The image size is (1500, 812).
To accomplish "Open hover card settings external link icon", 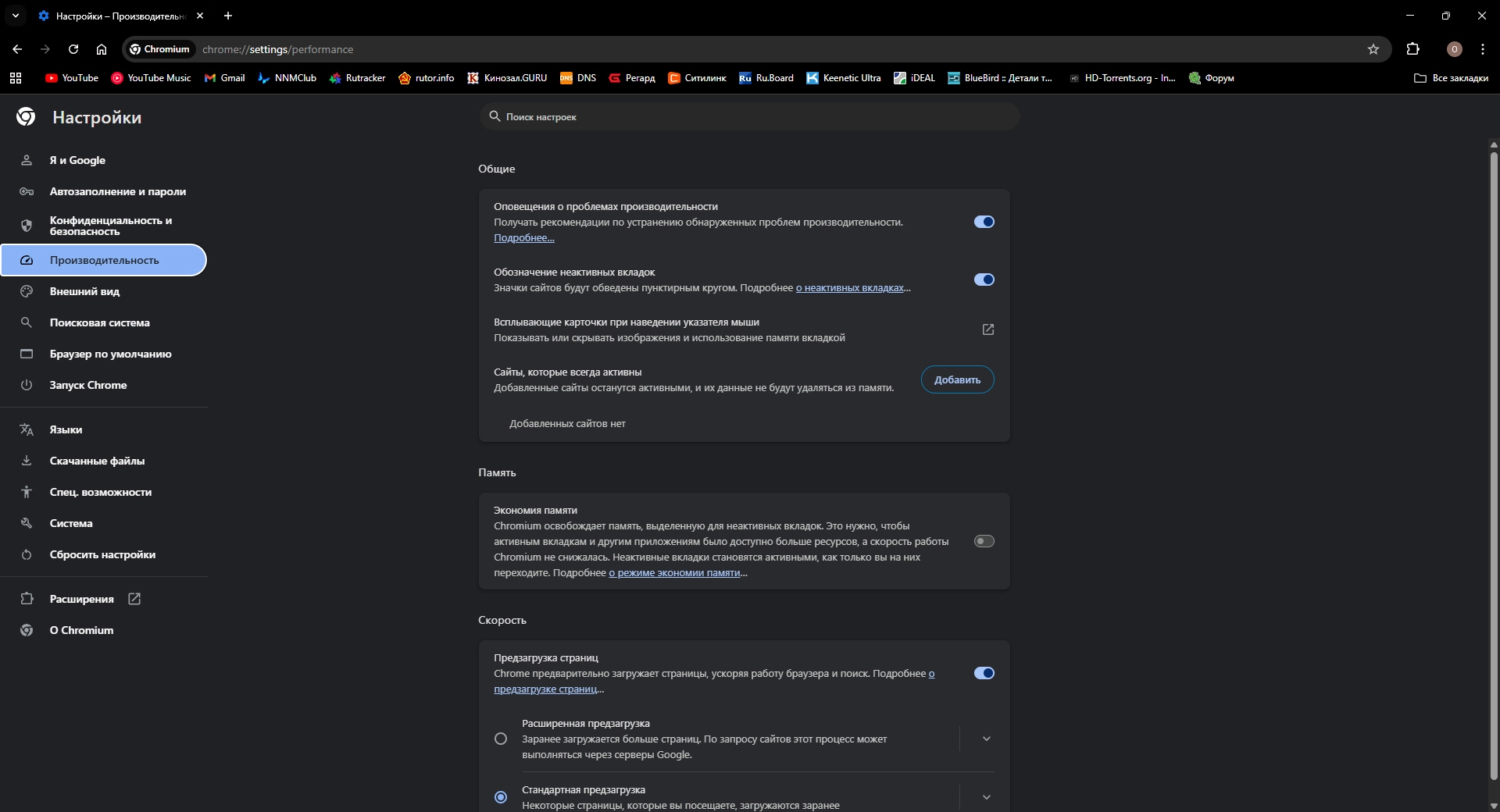I will [x=987, y=329].
